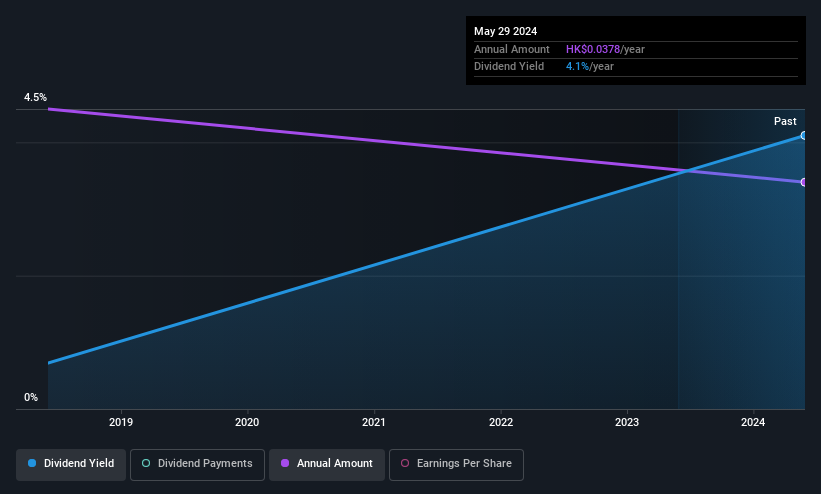The height and width of the screenshot is (494, 821).
Task: Click the HK$0.0378 annual amount value
Action: pos(593,49)
